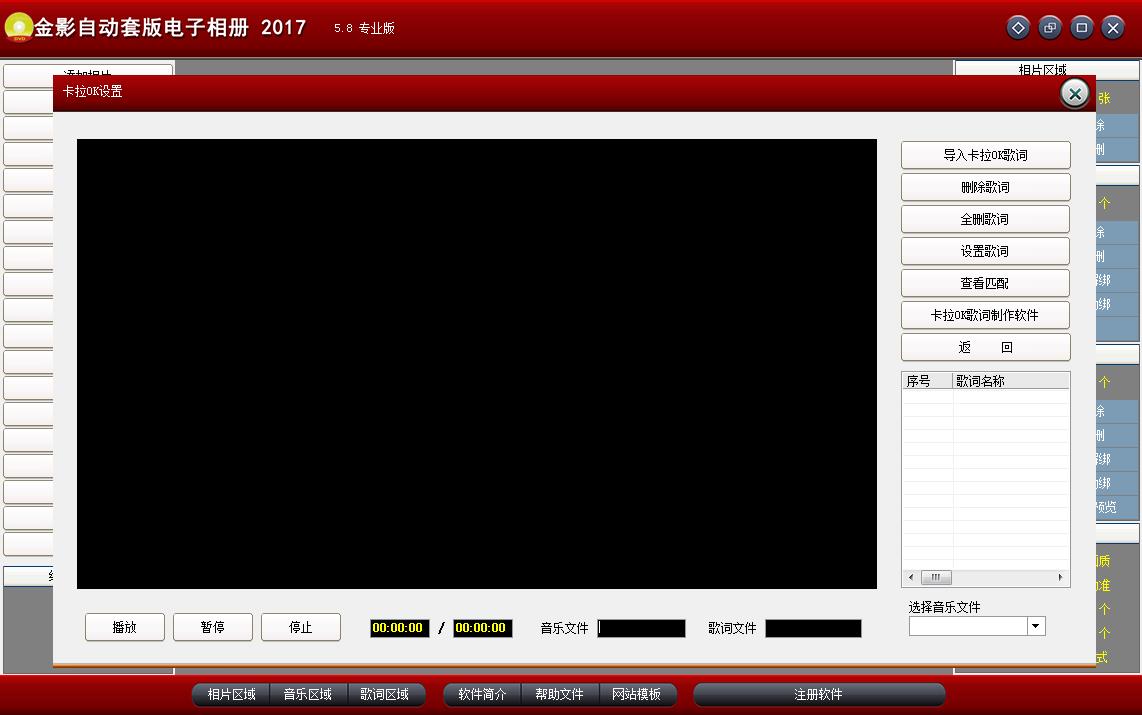Click the total time display after slash

[x=482, y=628]
